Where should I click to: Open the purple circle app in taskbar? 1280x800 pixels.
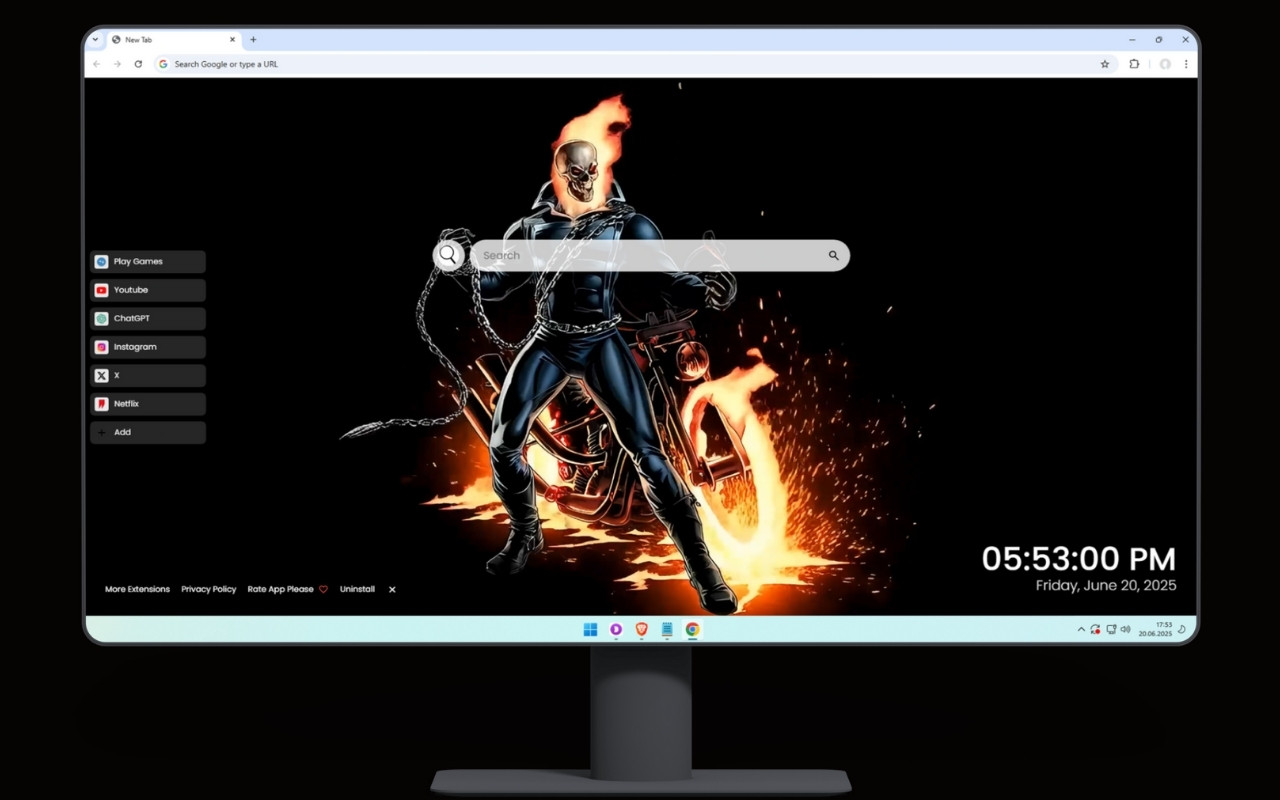pyautogui.click(x=616, y=629)
